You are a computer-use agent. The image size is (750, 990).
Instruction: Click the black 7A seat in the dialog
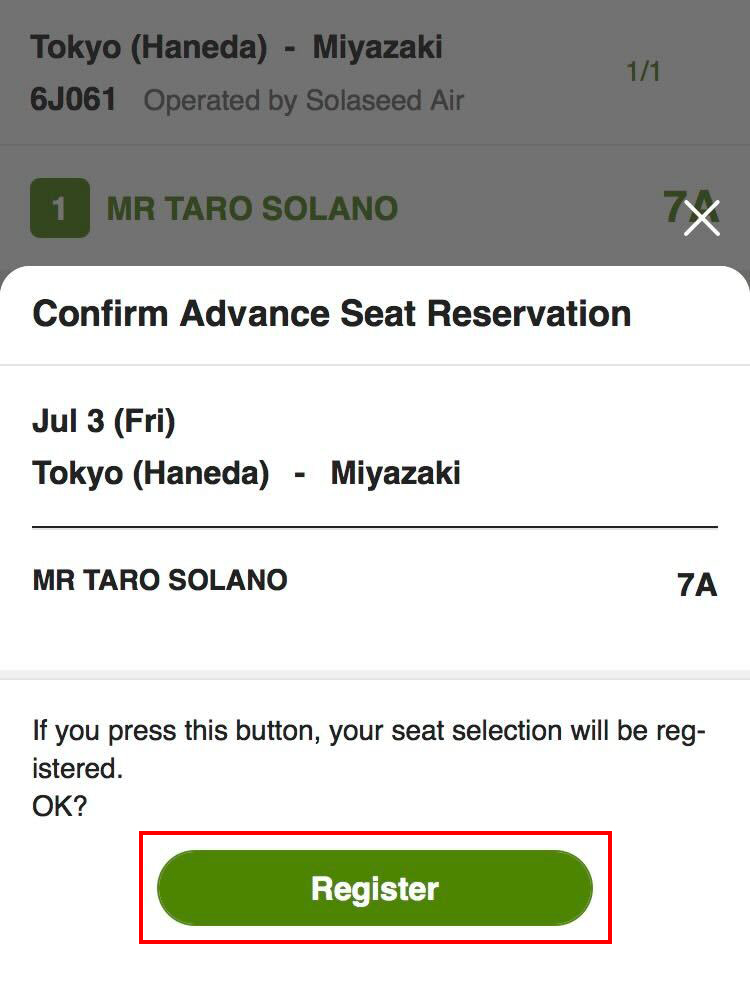(697, 585)
